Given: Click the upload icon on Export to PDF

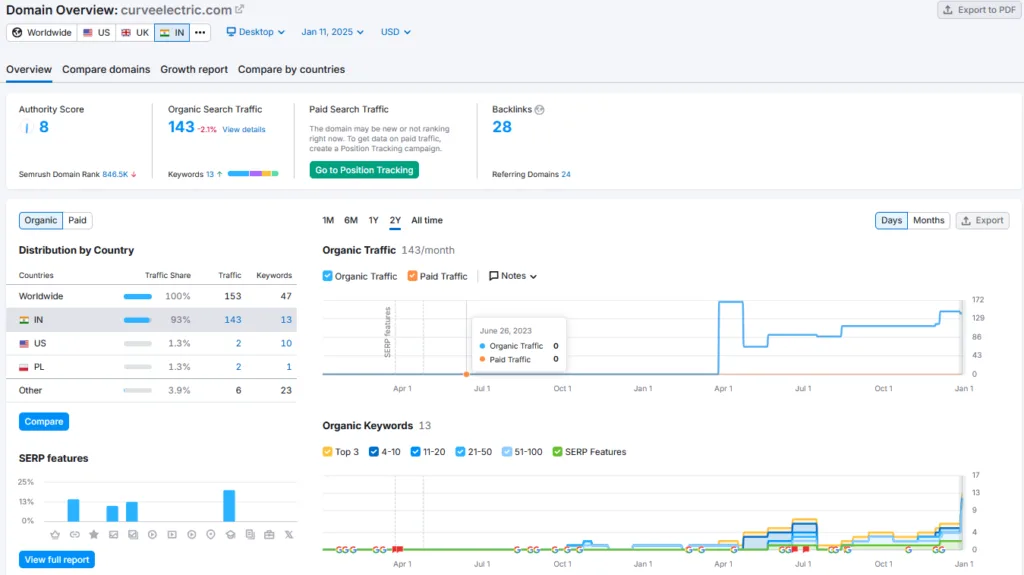Looking at the screenshot, I should click(948, 10).
